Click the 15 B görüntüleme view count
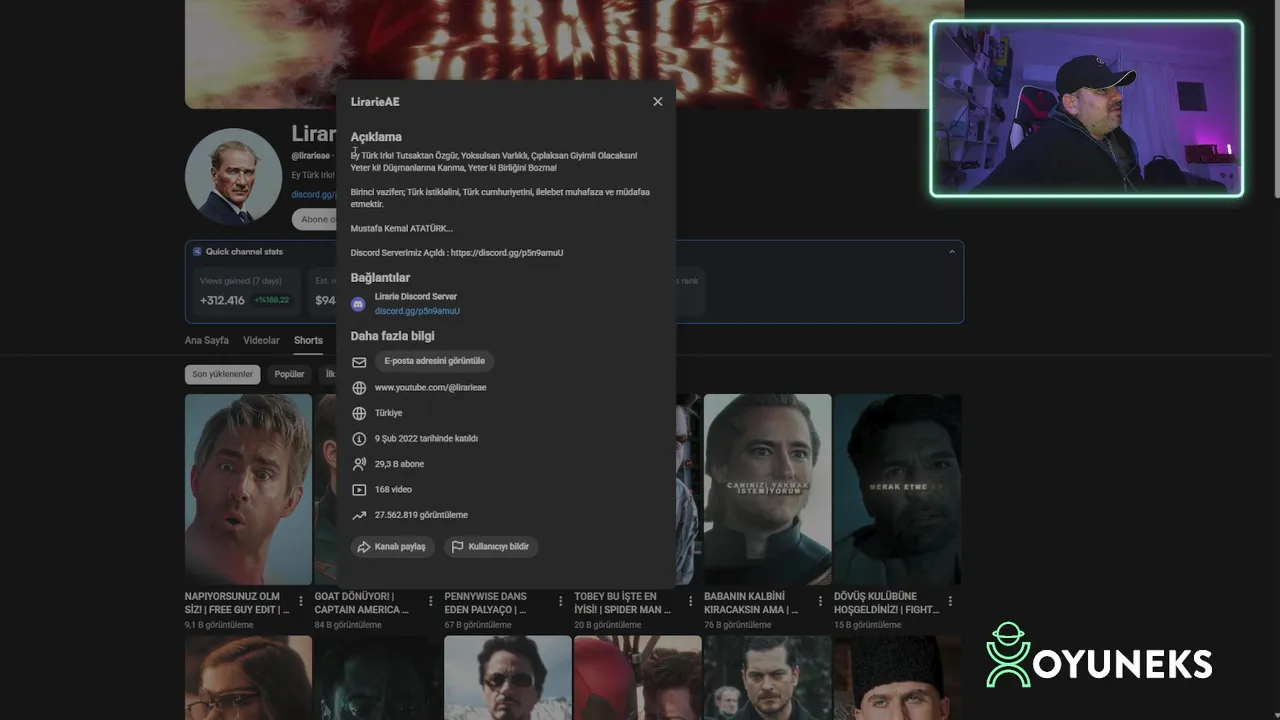The width and height of the screenshot is (1280, 720). 867,625
